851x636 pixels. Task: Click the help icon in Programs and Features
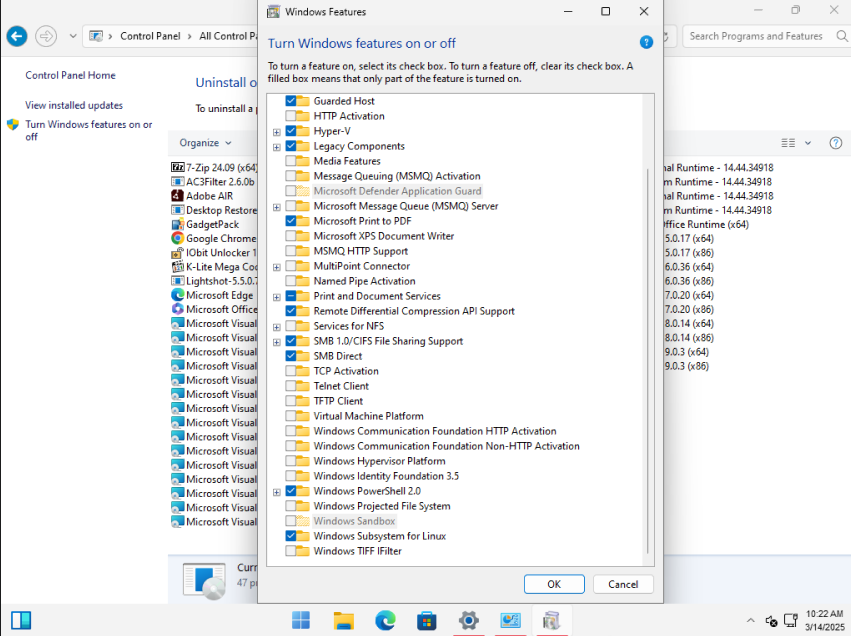pyautogui.click(x=836, y=143)
